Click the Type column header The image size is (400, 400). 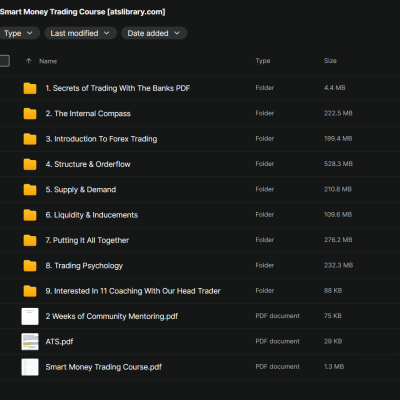[x=263, y=61]
